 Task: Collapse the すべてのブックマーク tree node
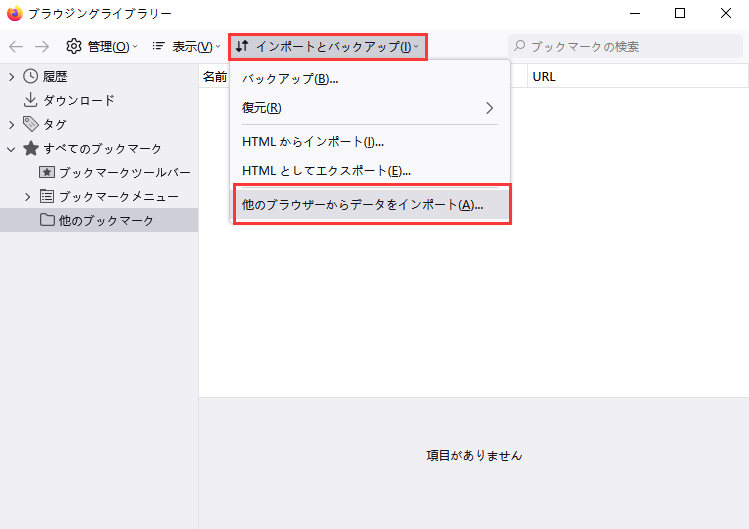coord(11,148)
